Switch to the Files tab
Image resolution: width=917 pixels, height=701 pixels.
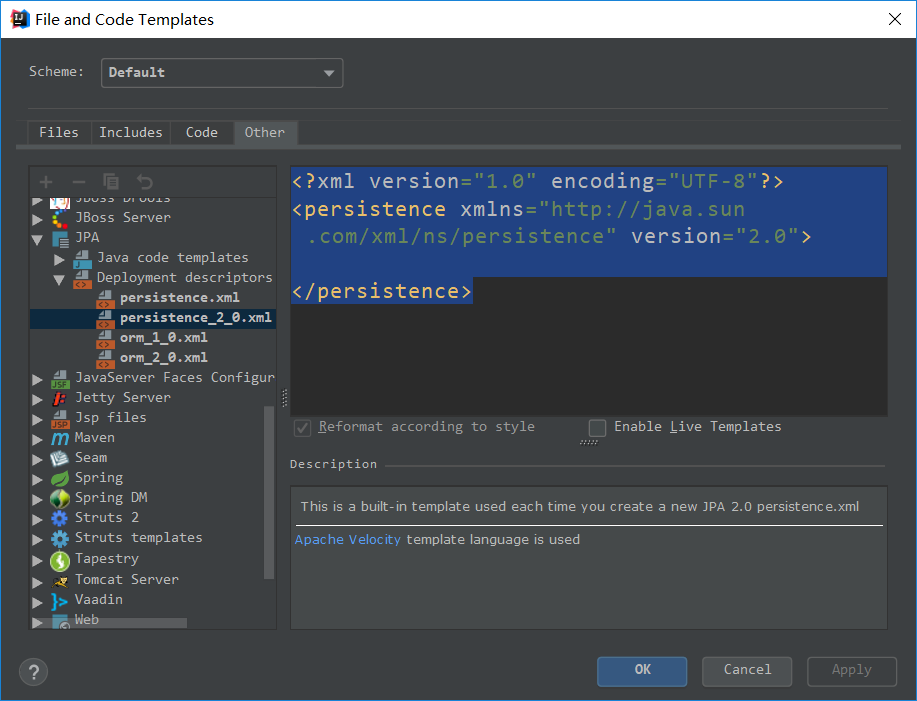[59, 132]
